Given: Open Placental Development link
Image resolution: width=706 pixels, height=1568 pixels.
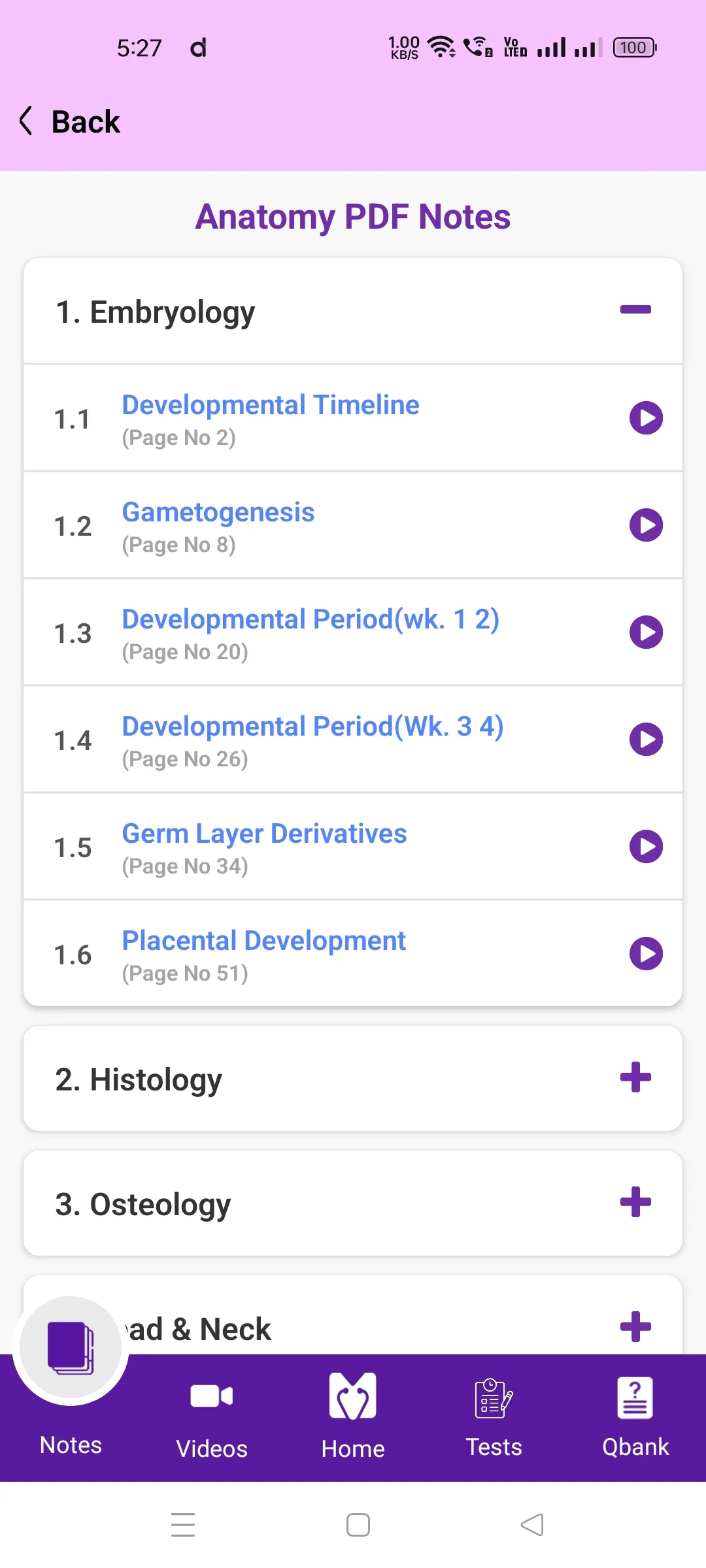Looking at the screenshot, I should [263, 941].
